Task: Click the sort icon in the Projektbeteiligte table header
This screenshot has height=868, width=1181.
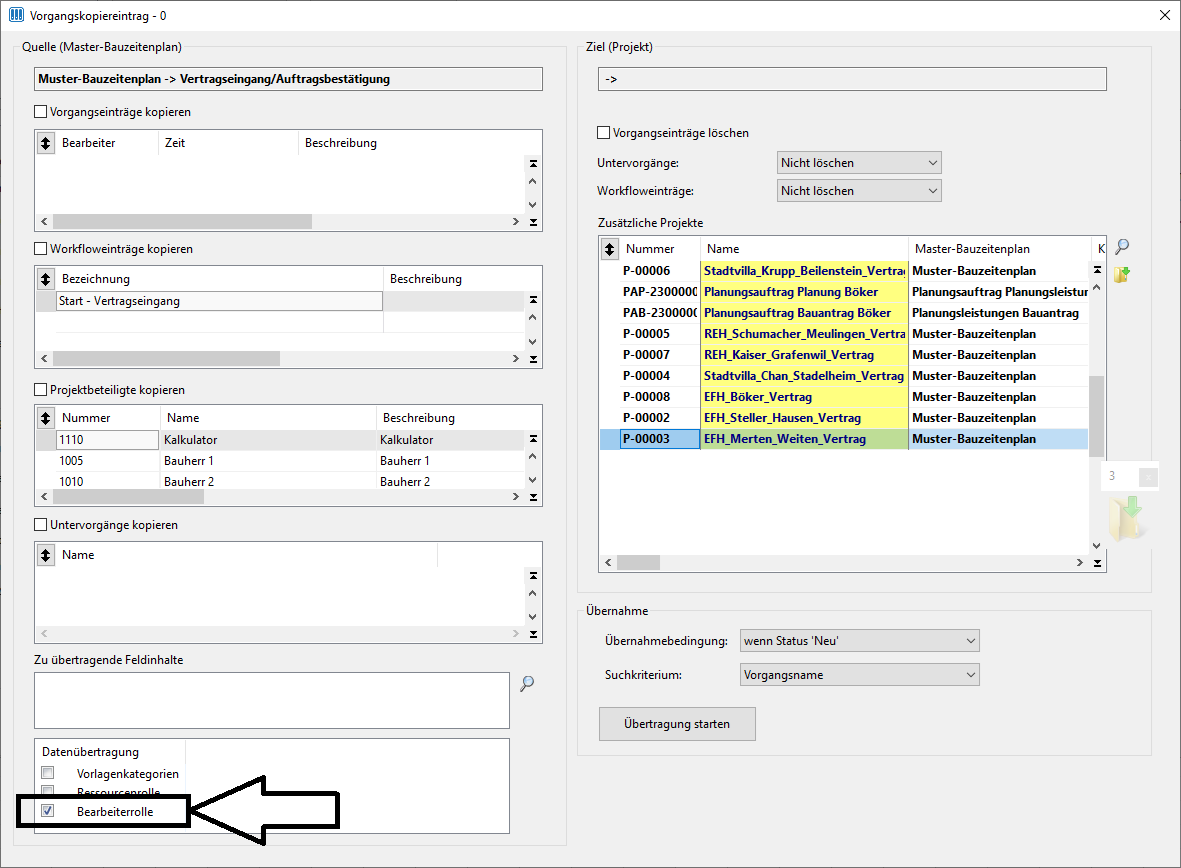Action: pyautogui.click(x=46, y=417)
